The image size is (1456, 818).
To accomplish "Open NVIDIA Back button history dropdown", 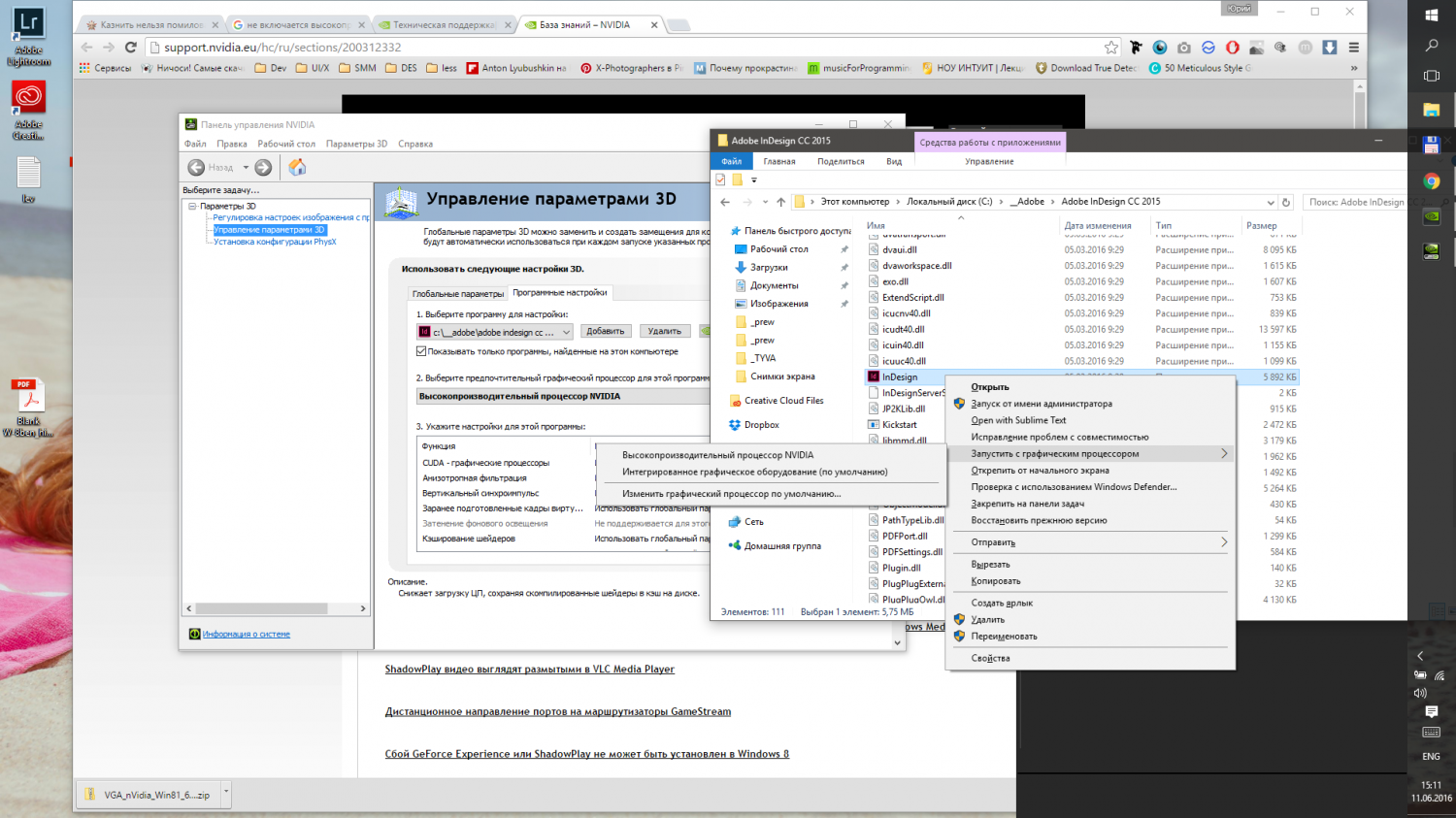I will [246, 168].
